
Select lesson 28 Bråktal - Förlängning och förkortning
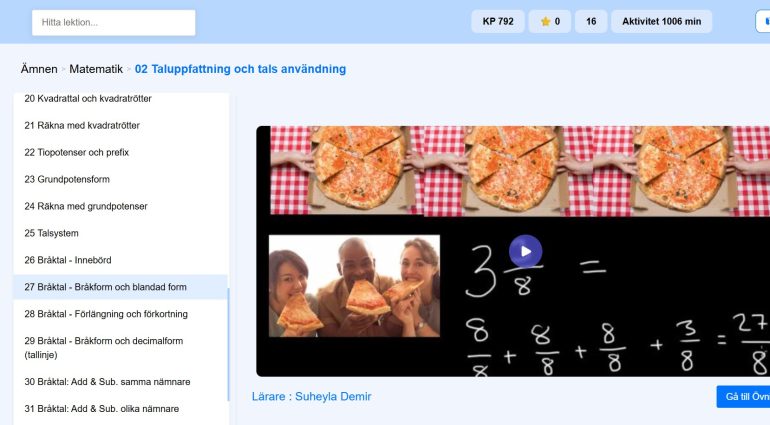pos(106,314)
